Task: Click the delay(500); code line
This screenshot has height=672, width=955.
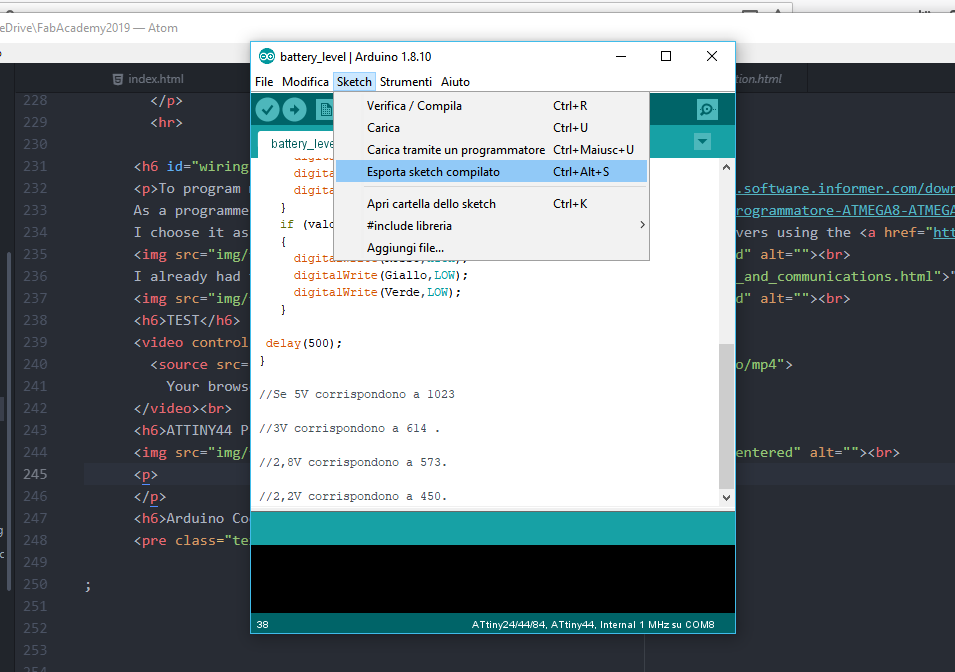Action: point(303,343)
